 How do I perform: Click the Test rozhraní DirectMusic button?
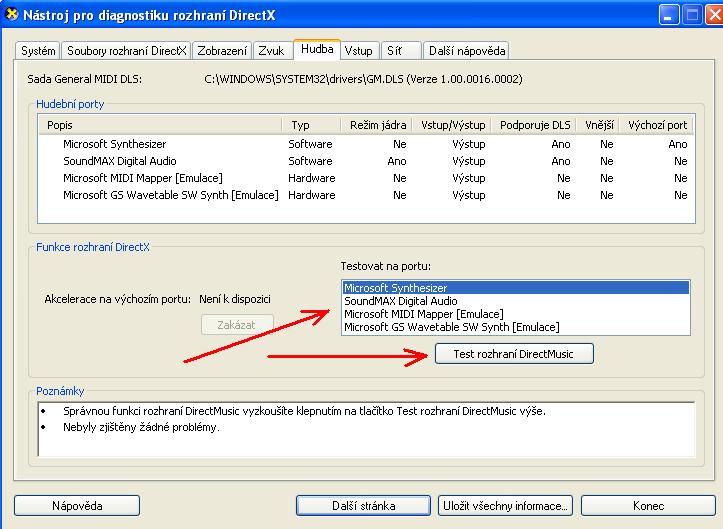[x=514, y=354]
